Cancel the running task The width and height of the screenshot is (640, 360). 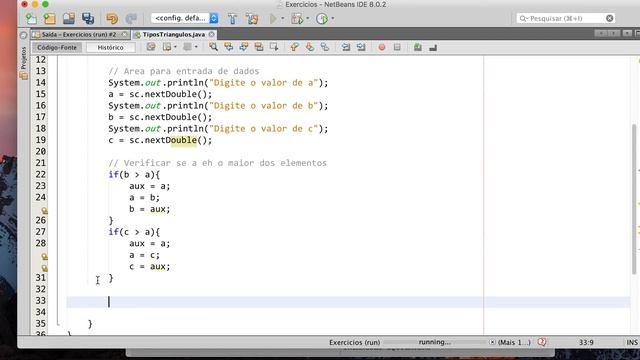click(492, 342)
